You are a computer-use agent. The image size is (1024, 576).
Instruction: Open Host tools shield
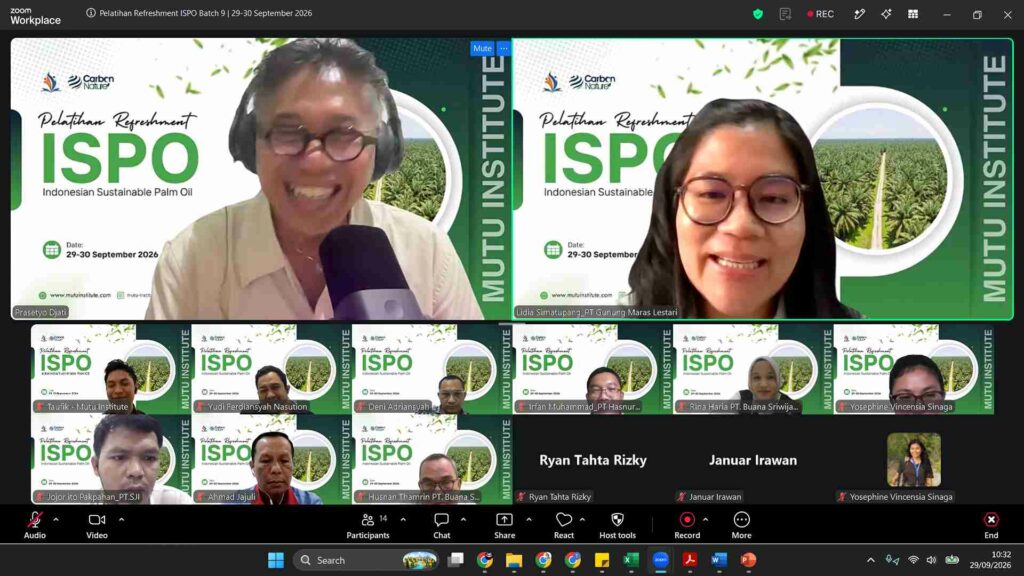coord(617,525)
